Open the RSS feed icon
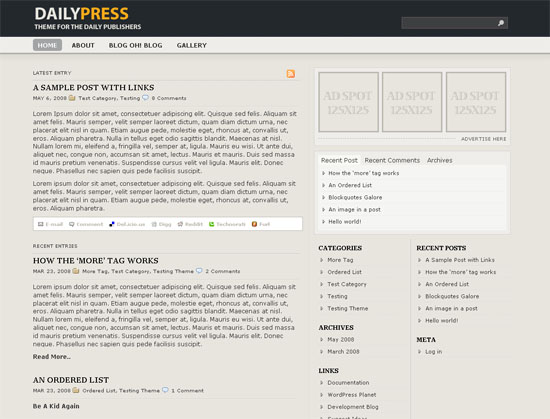Image resolution: width=550 pixels, height=419 pixels. (290, 74)
